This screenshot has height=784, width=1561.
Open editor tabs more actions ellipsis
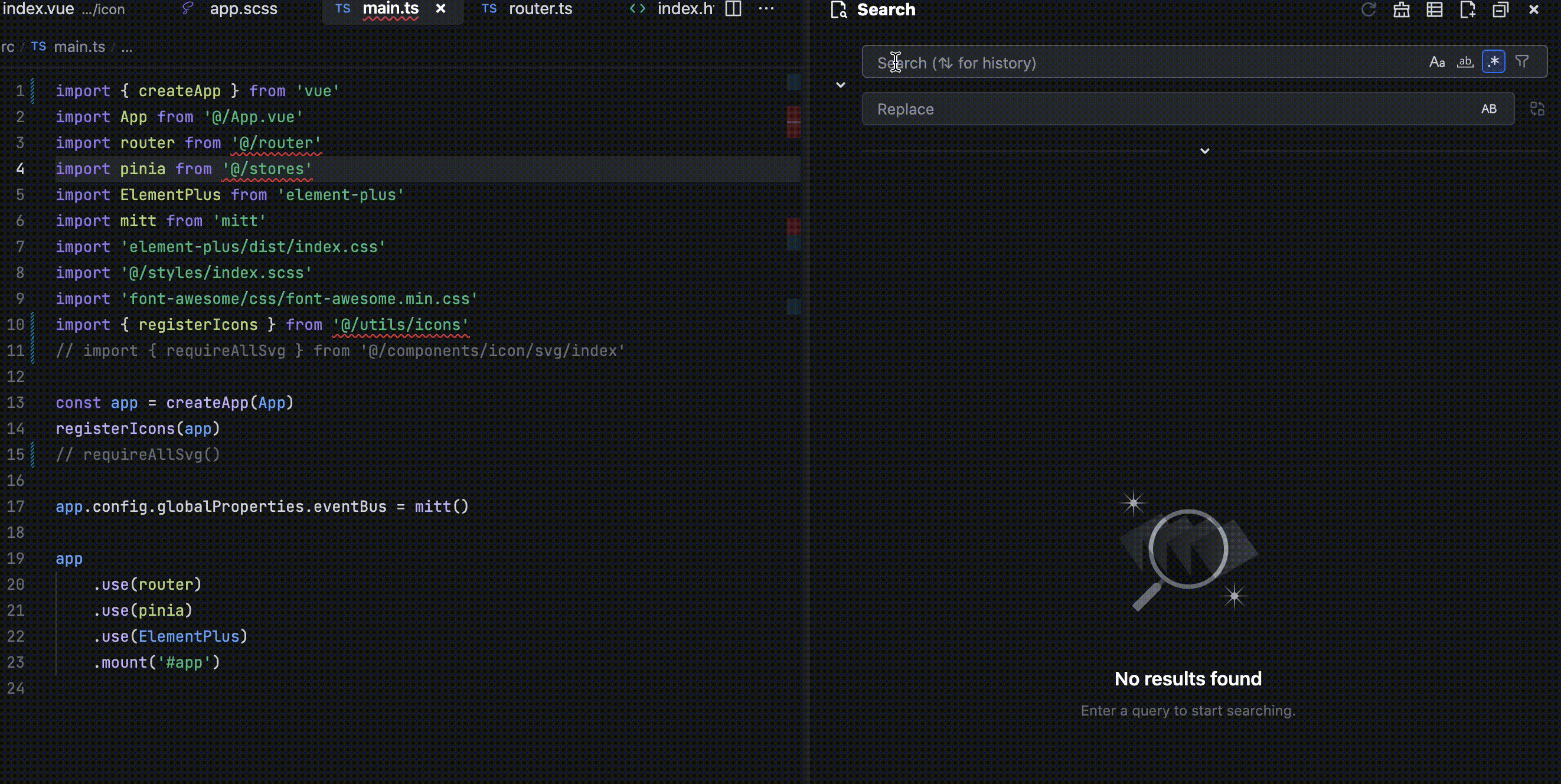(x=766, y=9)
